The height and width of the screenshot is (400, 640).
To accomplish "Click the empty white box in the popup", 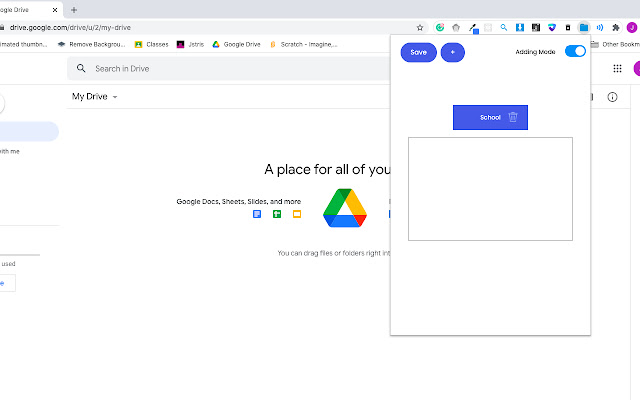I will click(x=490, y=189).
